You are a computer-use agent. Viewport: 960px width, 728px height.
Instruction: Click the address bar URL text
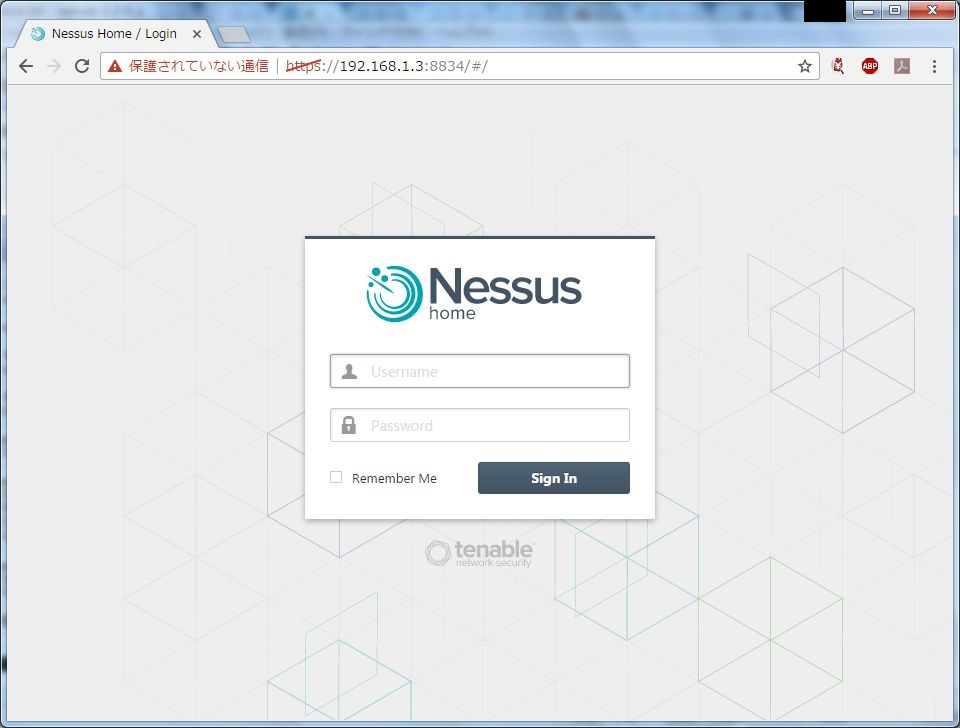pos(387,66)
